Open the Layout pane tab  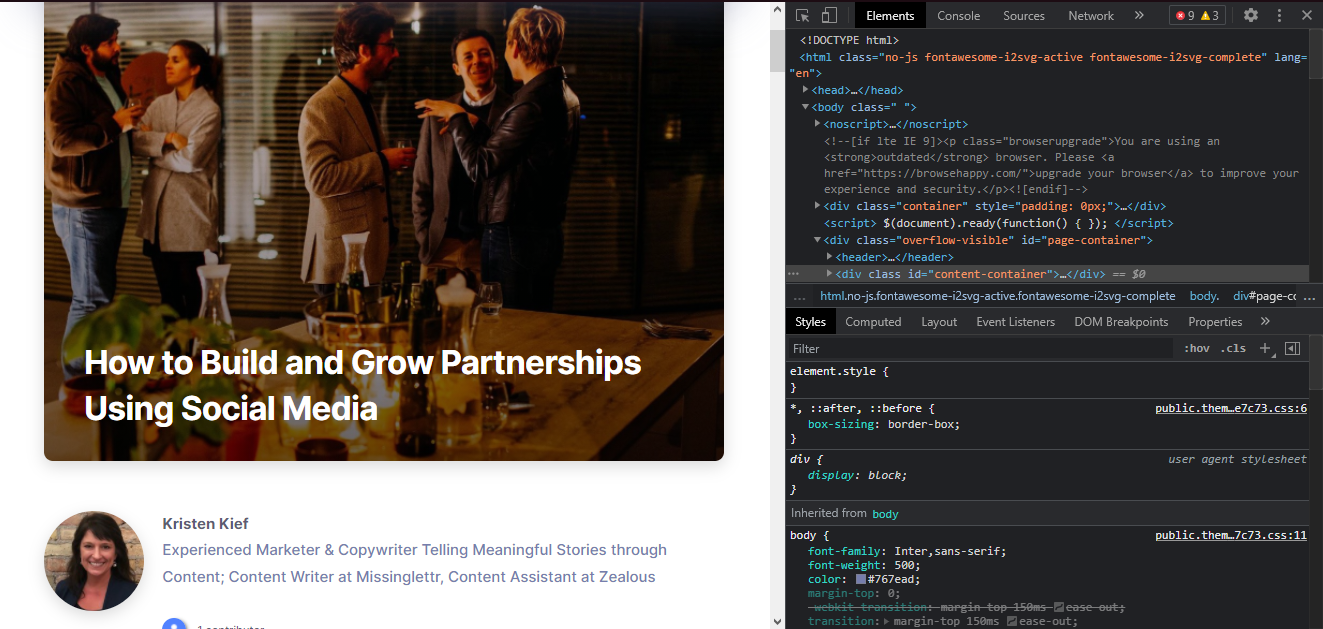[x=939, y=322]
